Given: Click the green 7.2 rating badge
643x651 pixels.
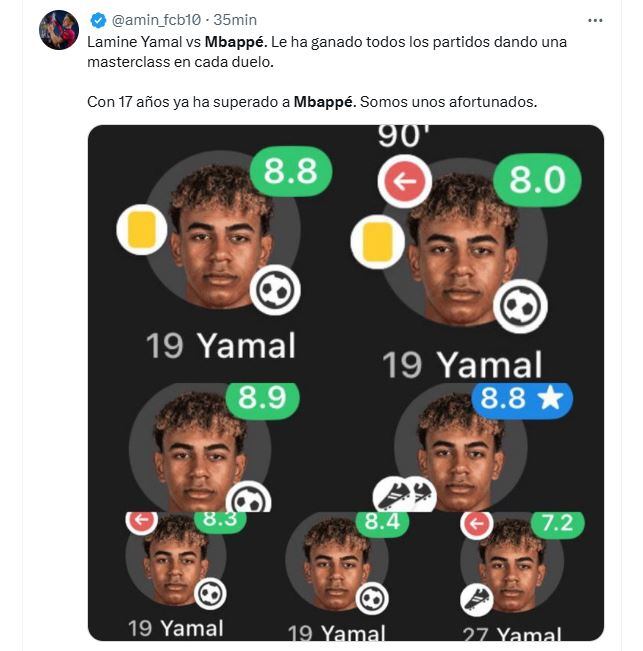Looking at the screenshot, I should click(557, 522).
